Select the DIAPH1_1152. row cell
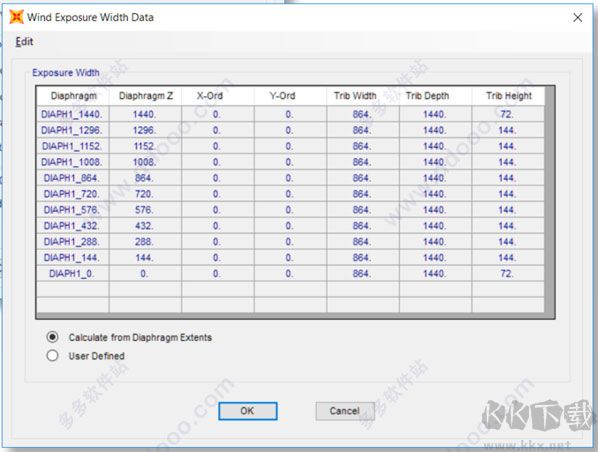 click(73, 146)
